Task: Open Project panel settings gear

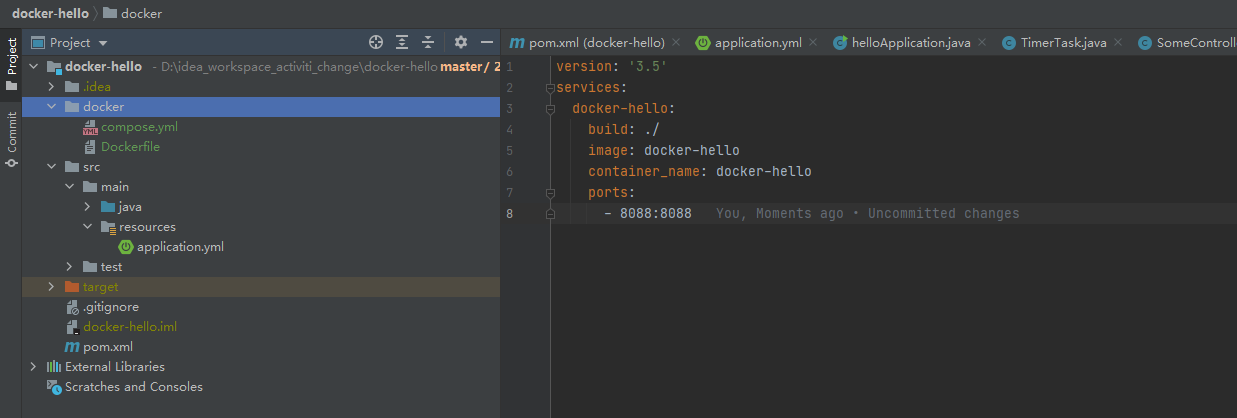Action: tap(461, 42)
